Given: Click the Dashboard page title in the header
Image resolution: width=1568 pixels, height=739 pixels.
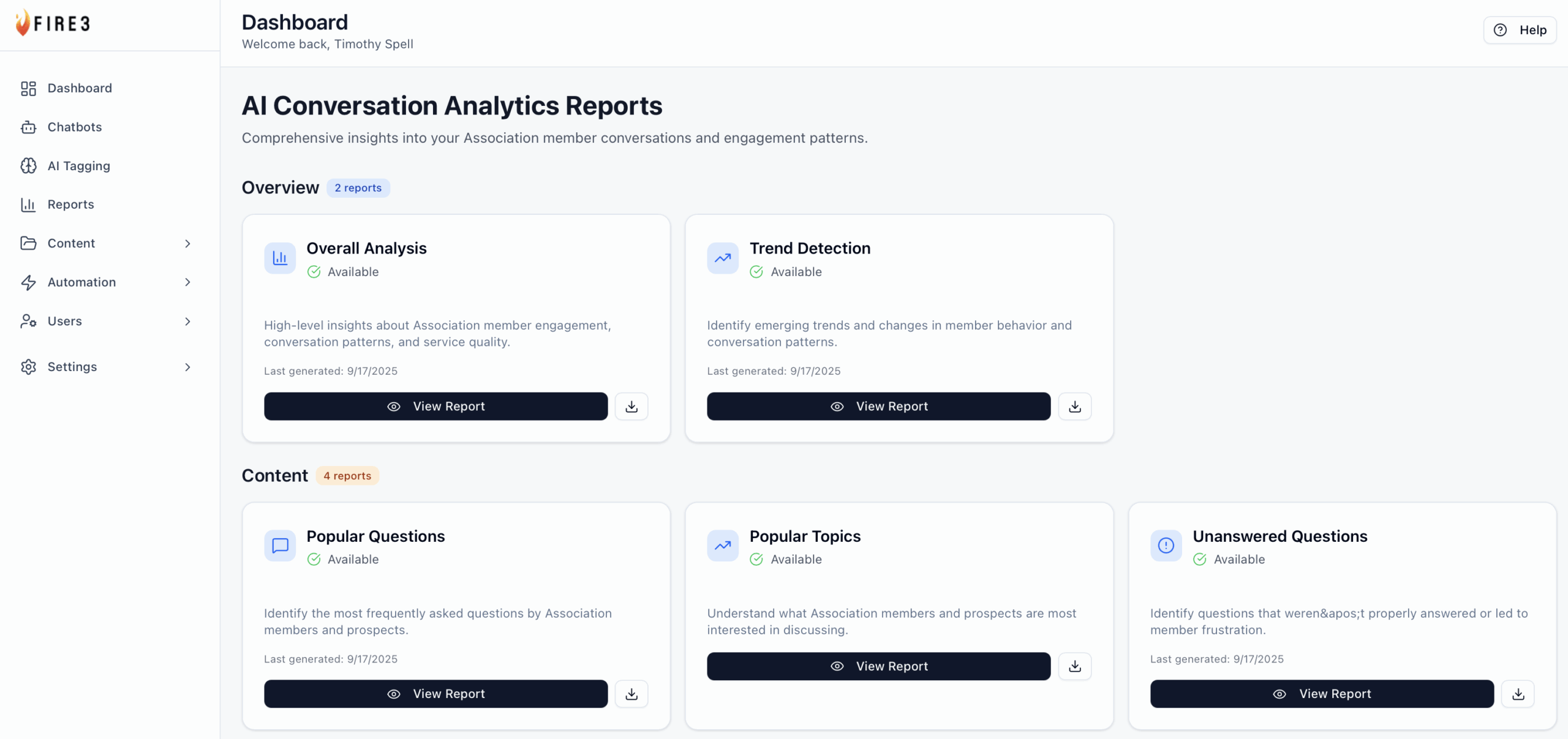Looking at the screenshot, I should (x=295, y=23).
